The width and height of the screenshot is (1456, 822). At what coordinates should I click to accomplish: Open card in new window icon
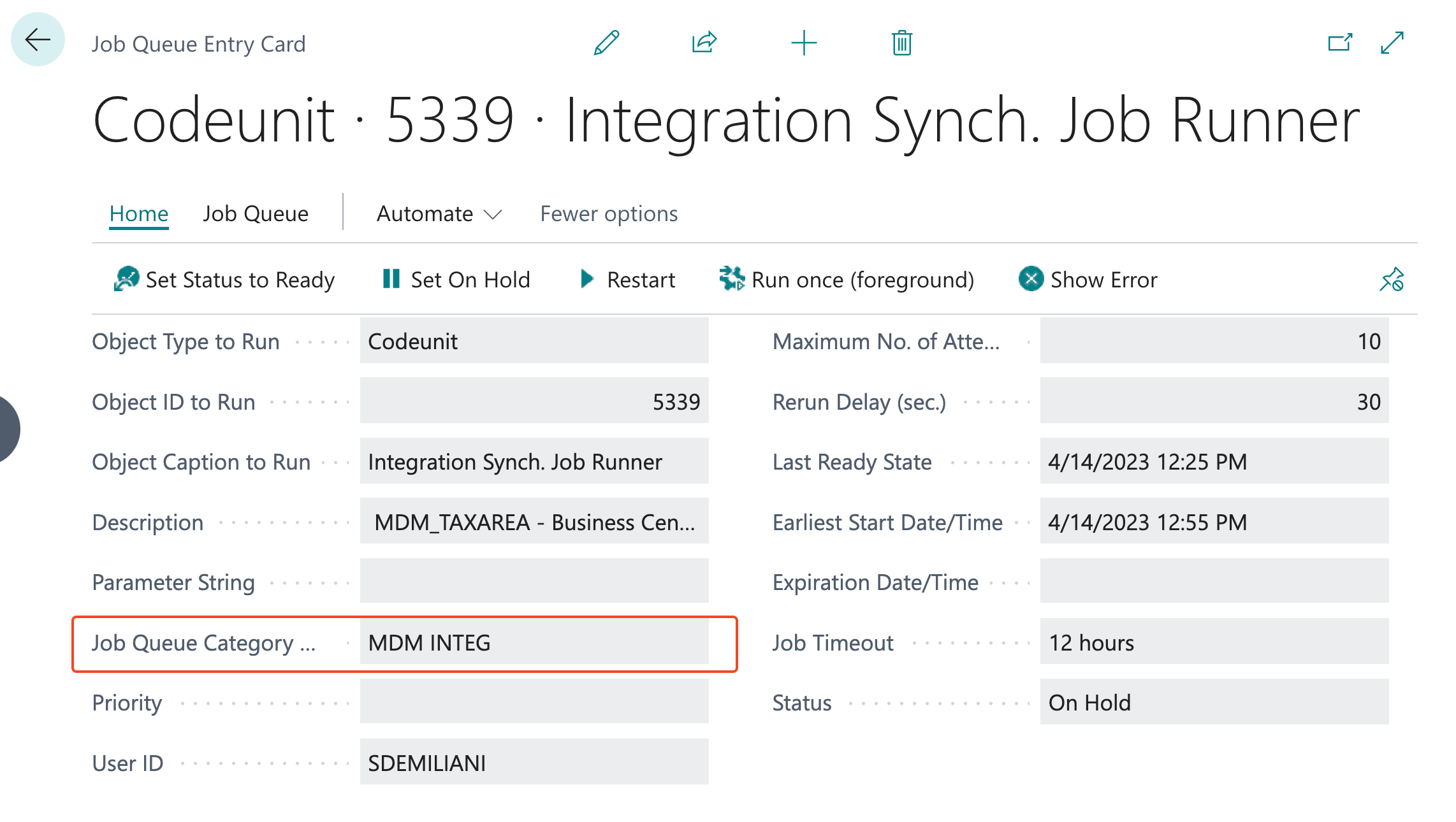coord(1339,43)
